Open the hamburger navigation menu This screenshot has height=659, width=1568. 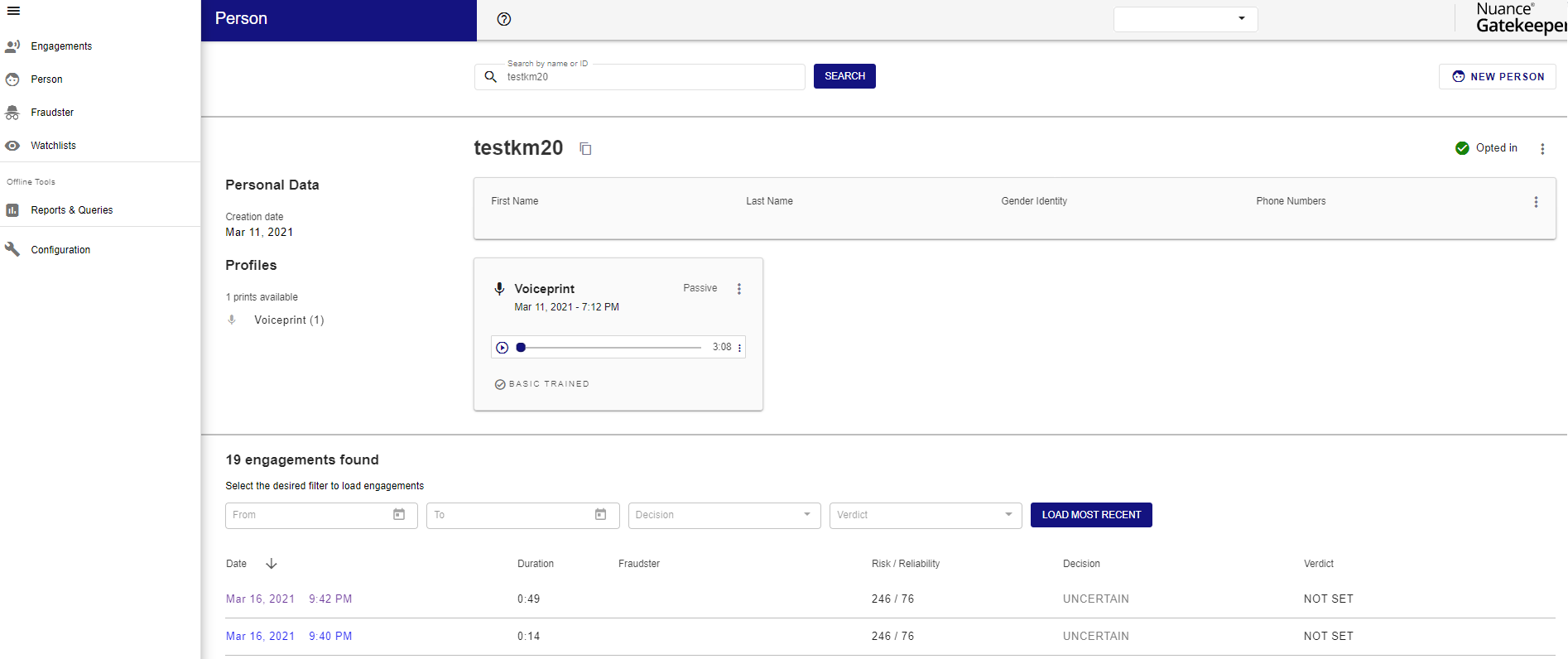(x=13, y=11)
